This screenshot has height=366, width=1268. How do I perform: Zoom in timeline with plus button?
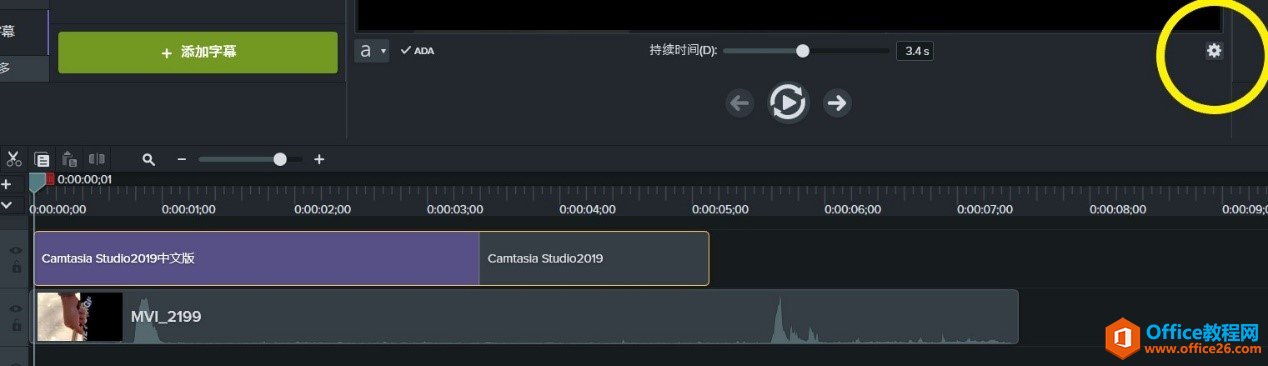(x=319, y=159)
